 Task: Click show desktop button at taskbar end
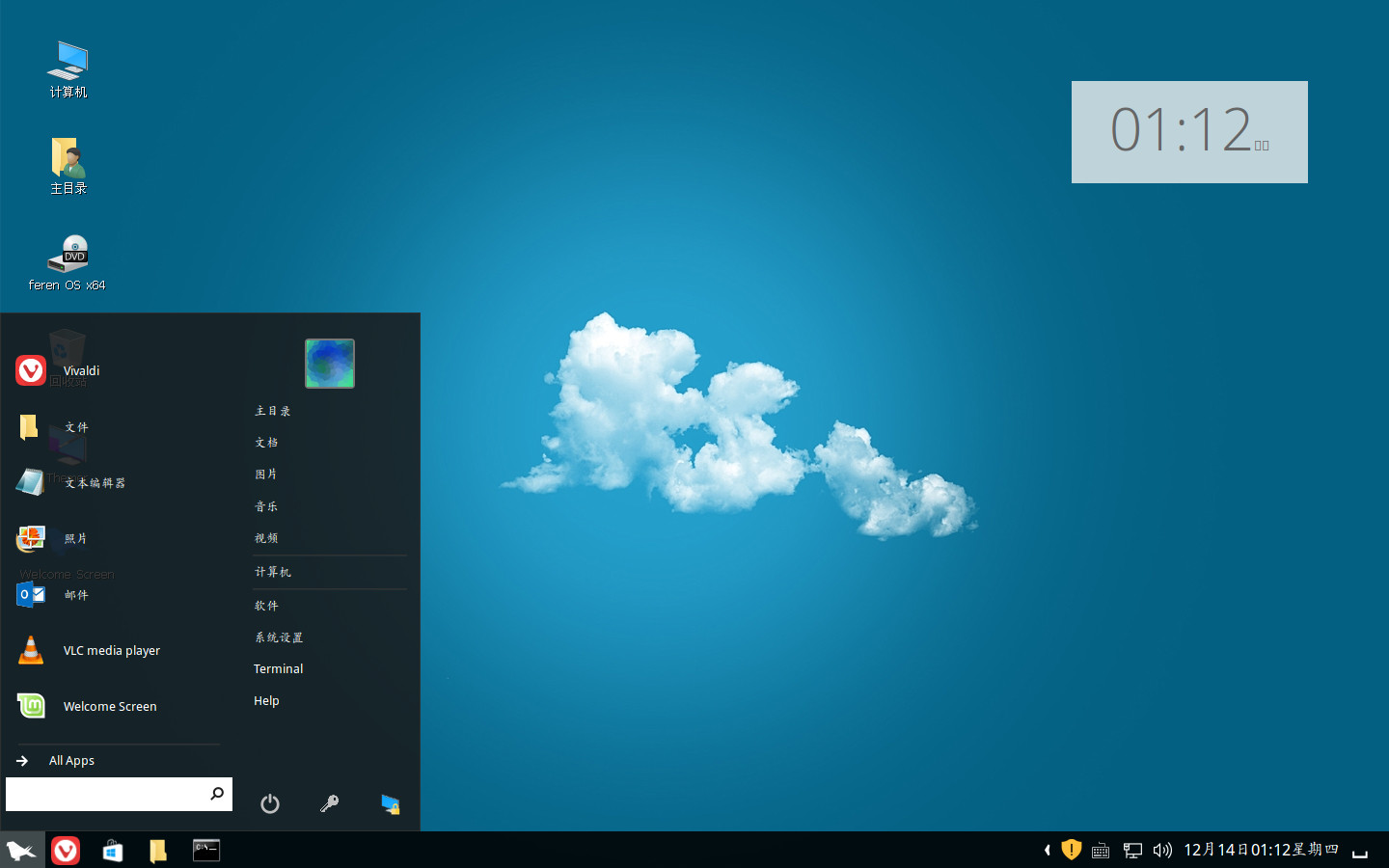tap(1360, 851)
